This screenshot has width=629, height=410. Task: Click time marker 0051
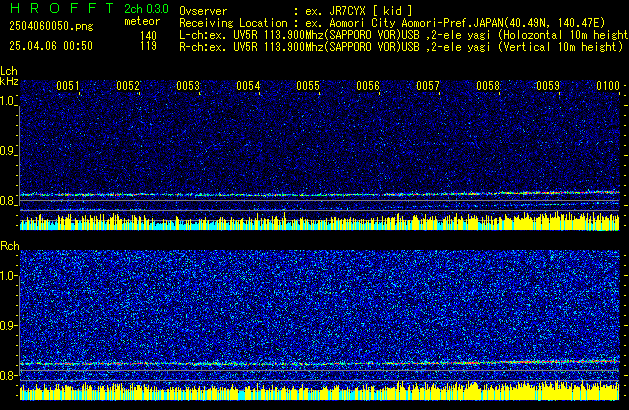click(68, 86)
